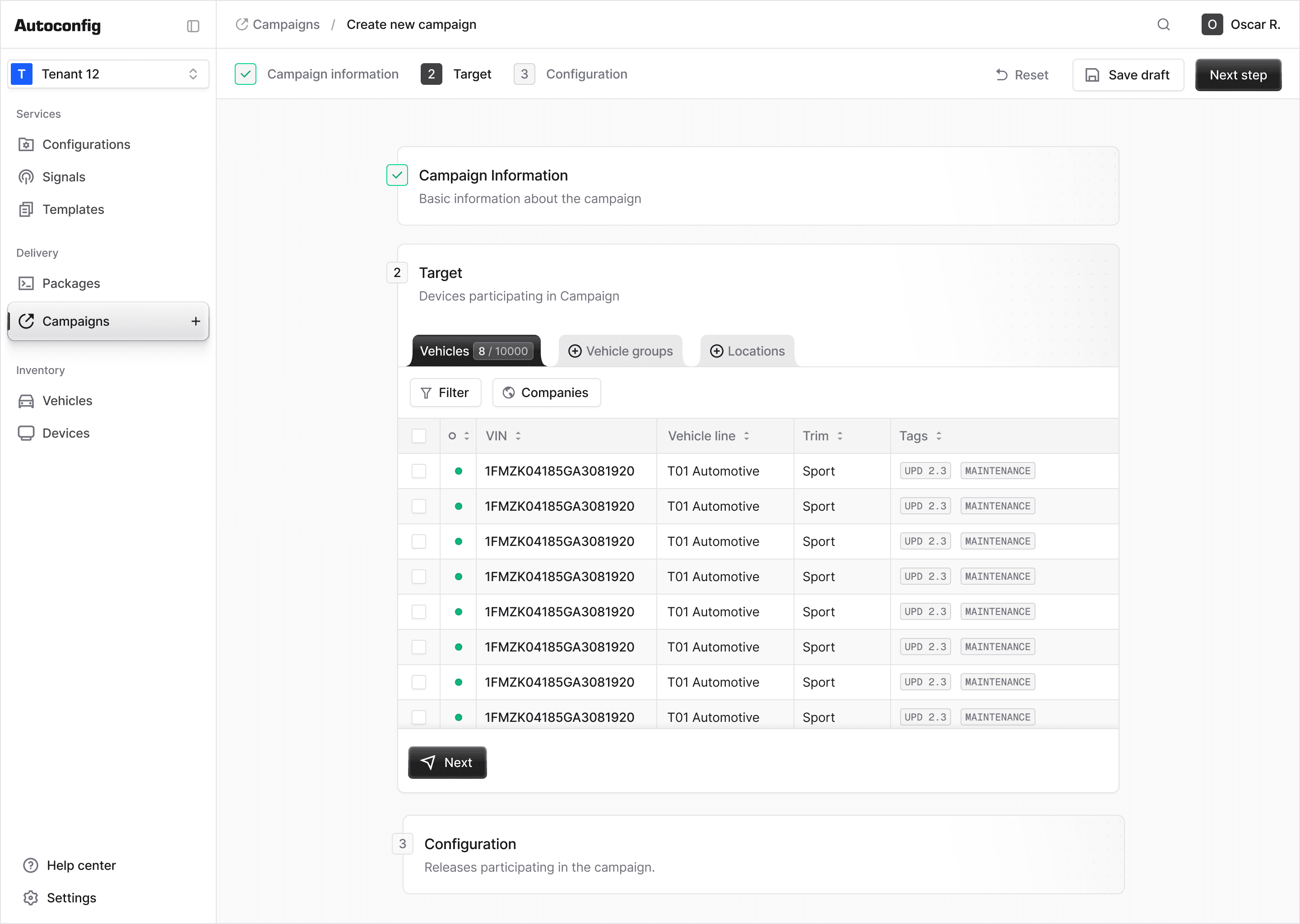Open the Tenant 12 selector chevrons
Screen dimensions: 1300x924
tap(193, 74)
